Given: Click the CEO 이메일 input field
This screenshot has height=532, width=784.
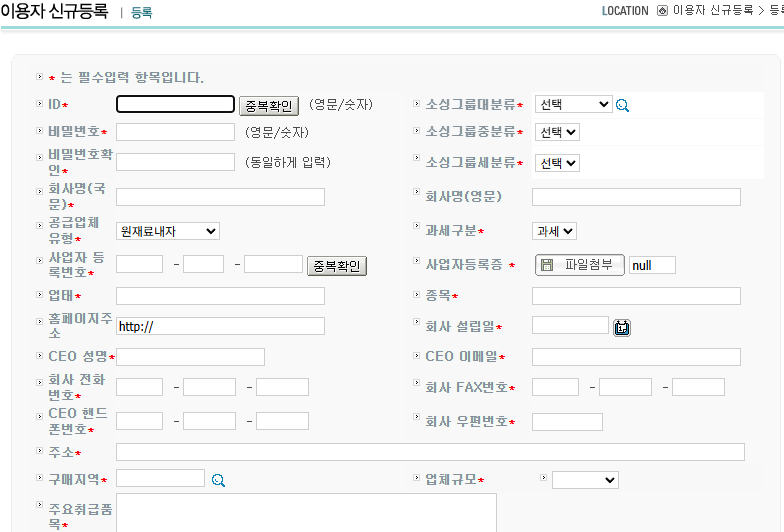Looking at the screenshot, I should point(636,357).
